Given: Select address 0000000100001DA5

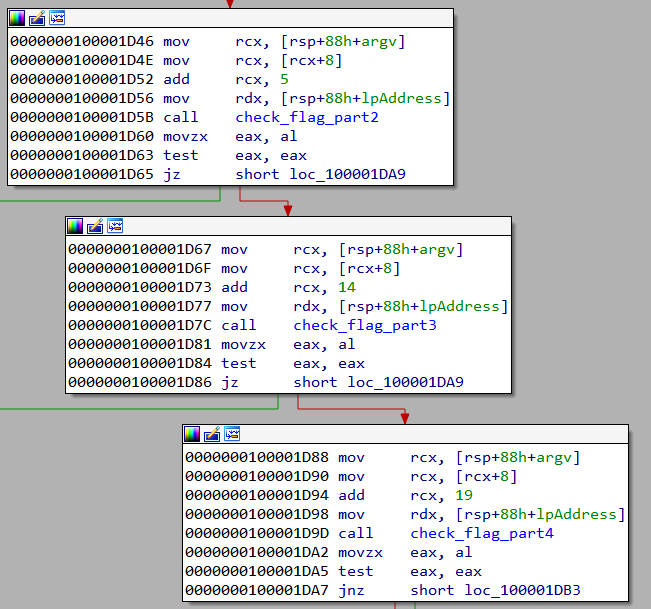Looking at the screenshot, I should pyautogui.click(x=257, y=571).
